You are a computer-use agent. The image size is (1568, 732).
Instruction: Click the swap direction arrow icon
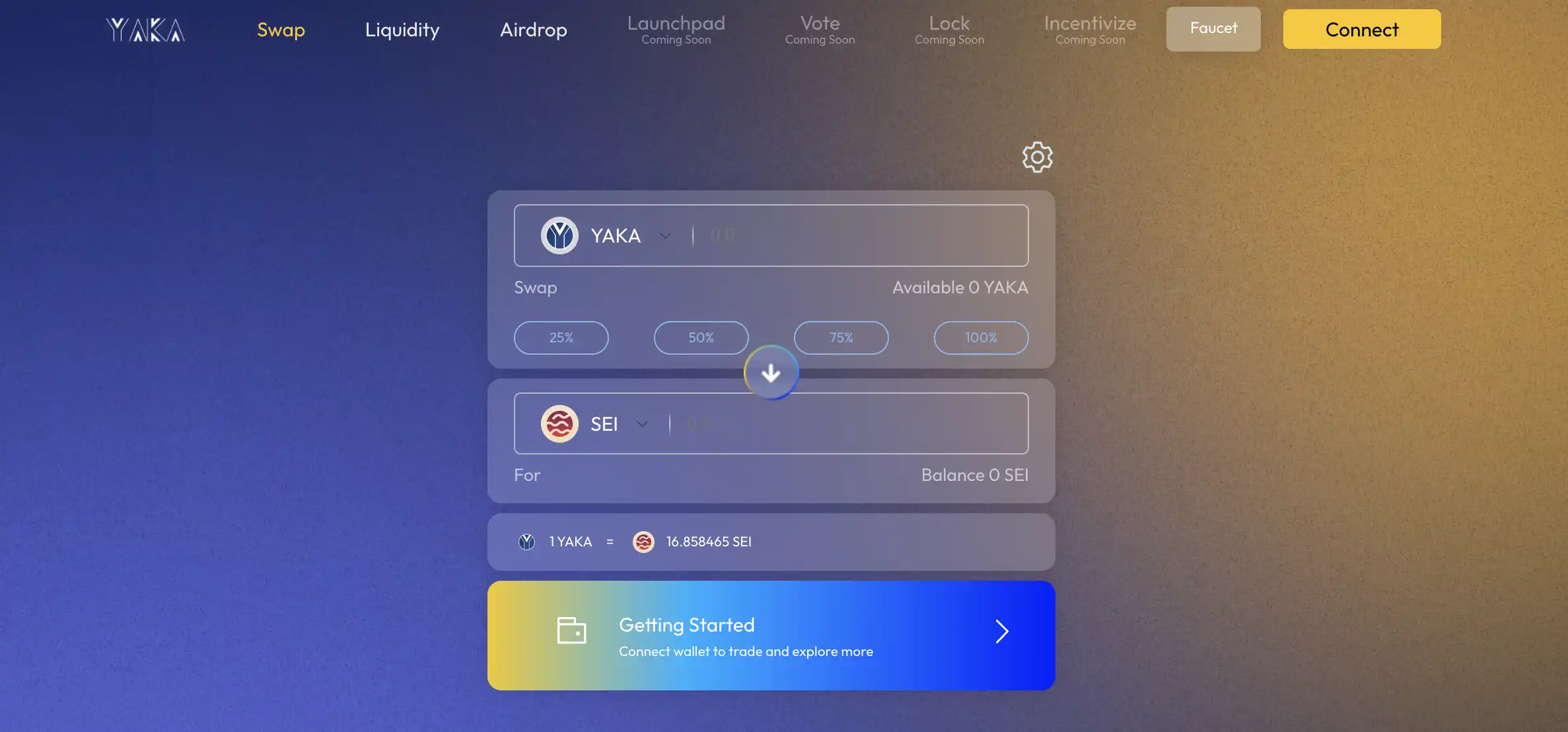point(771,373)
